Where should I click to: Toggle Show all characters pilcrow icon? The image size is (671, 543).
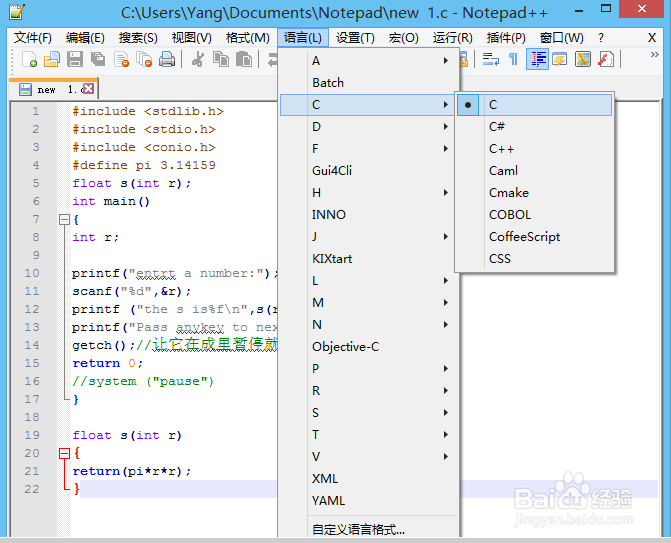coord(514,59)
